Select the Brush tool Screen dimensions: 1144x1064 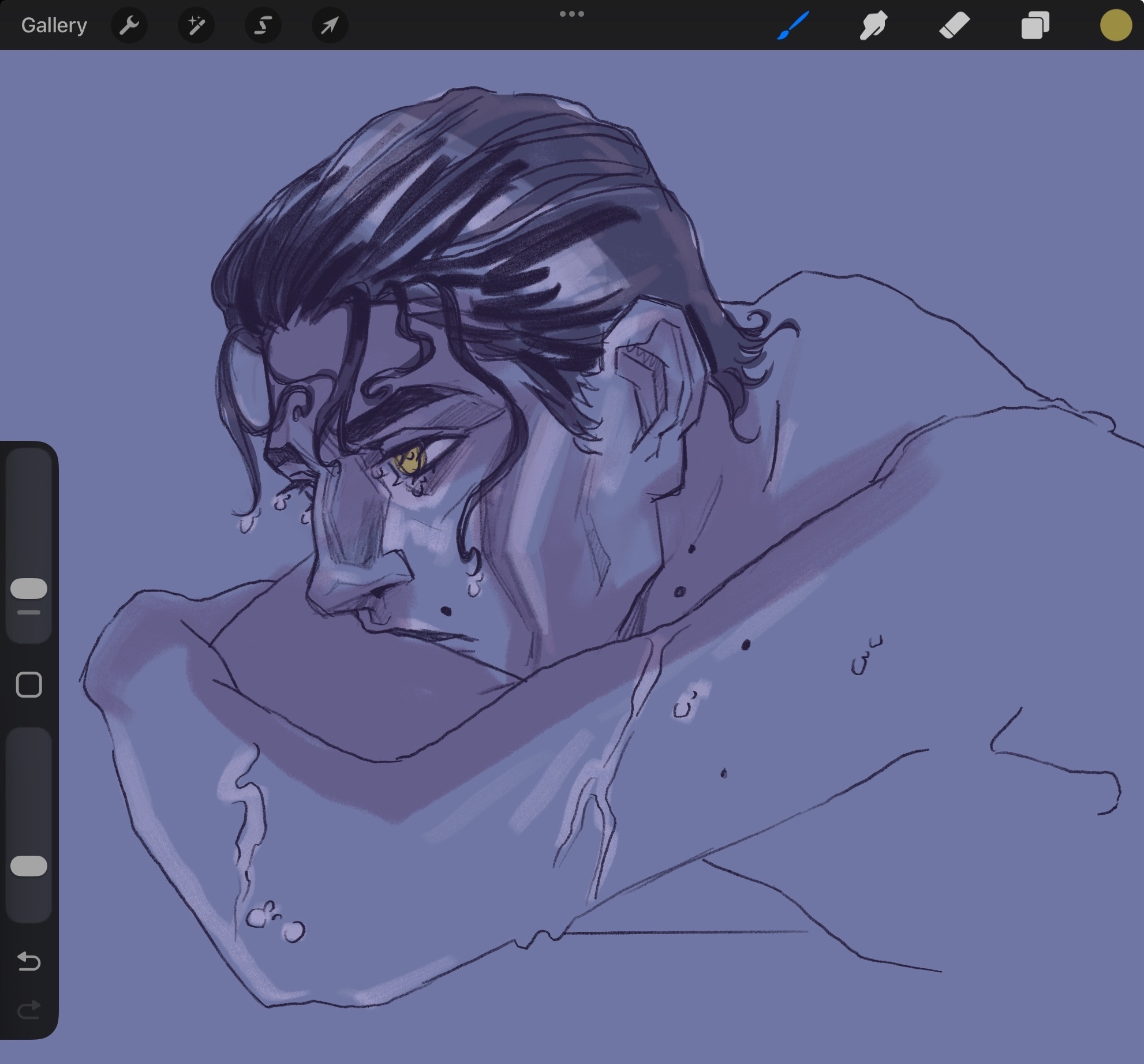pos(793,25)
